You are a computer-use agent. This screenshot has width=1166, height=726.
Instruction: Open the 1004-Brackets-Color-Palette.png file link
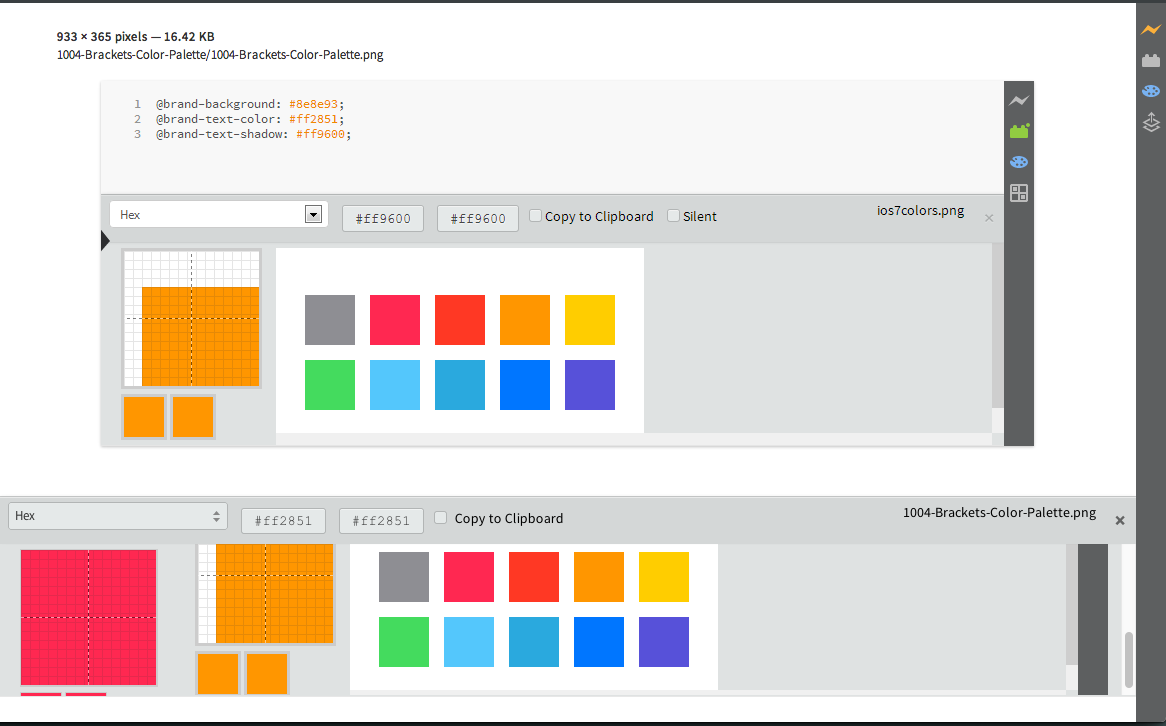point(219,55)
